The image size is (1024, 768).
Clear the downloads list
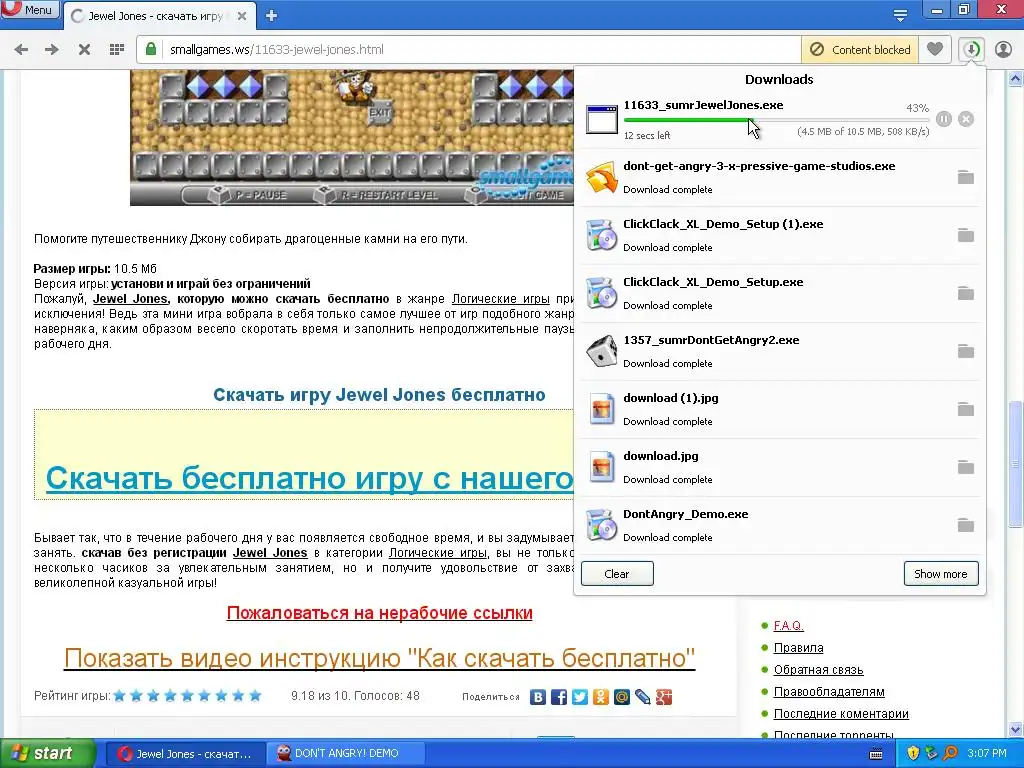click(617, 573)
